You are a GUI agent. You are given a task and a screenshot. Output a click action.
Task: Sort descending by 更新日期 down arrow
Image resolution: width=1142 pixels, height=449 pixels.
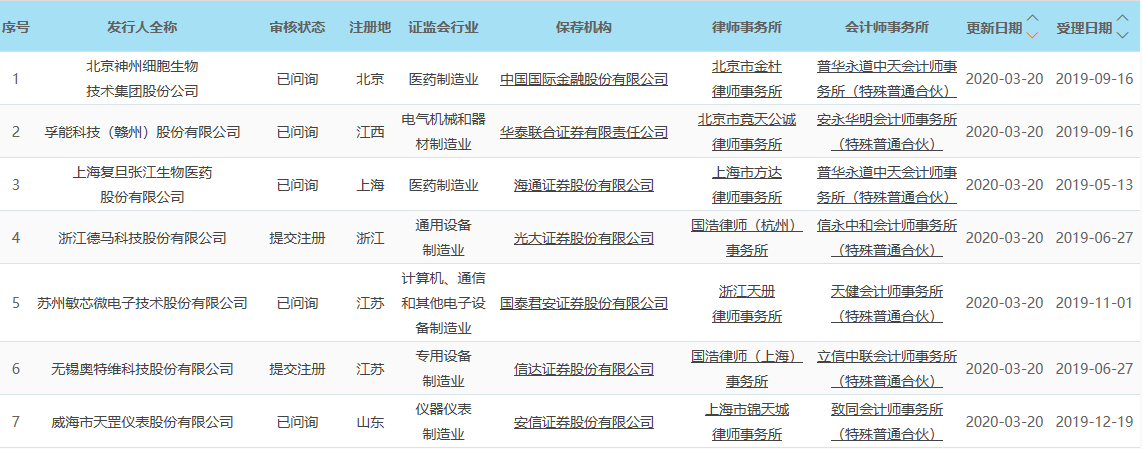point(1032,34)
